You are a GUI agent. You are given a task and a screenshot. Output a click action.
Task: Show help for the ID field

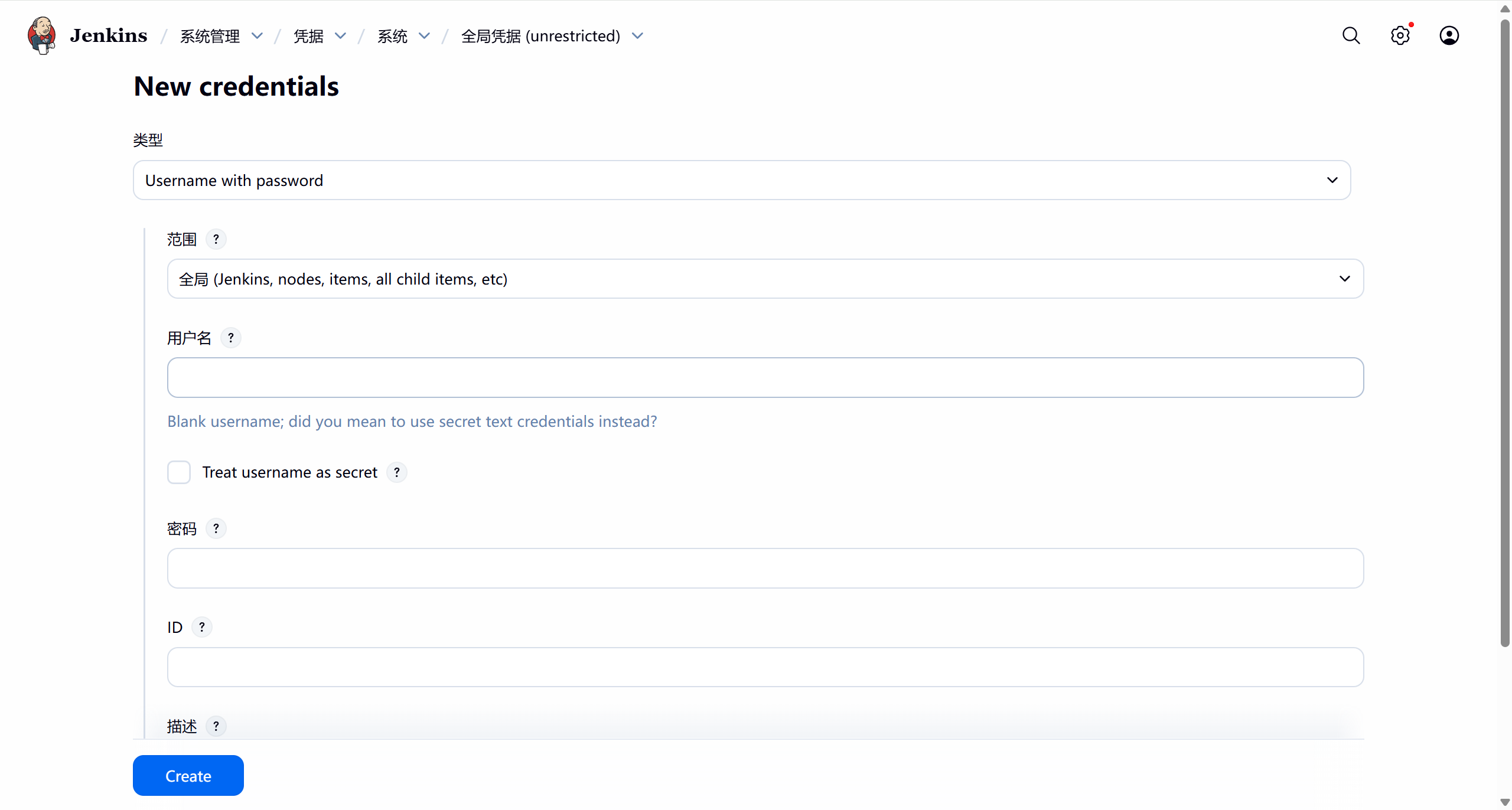point(202,627)
